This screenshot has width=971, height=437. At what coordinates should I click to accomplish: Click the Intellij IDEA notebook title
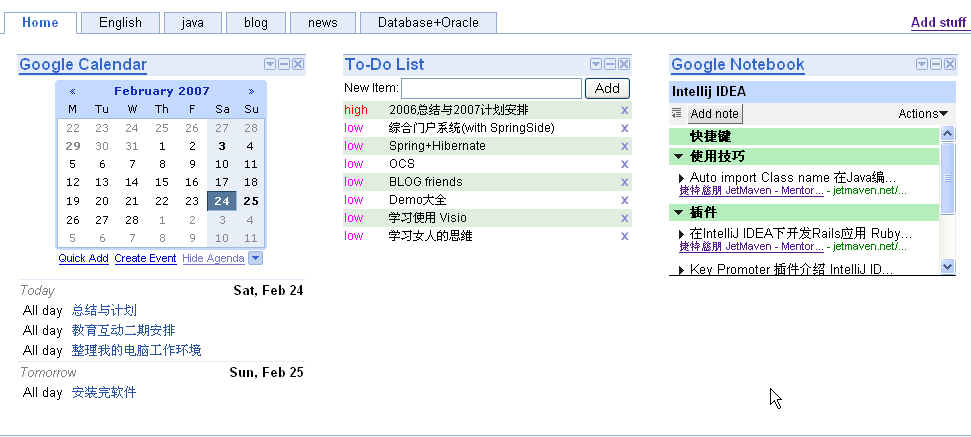708,92
